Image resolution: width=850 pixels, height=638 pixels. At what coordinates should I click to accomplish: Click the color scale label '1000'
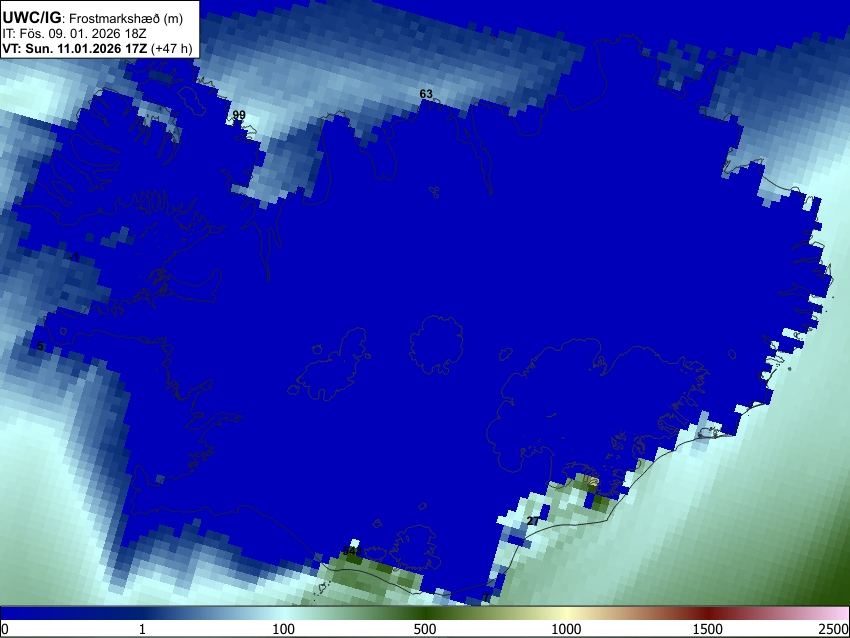566,629
